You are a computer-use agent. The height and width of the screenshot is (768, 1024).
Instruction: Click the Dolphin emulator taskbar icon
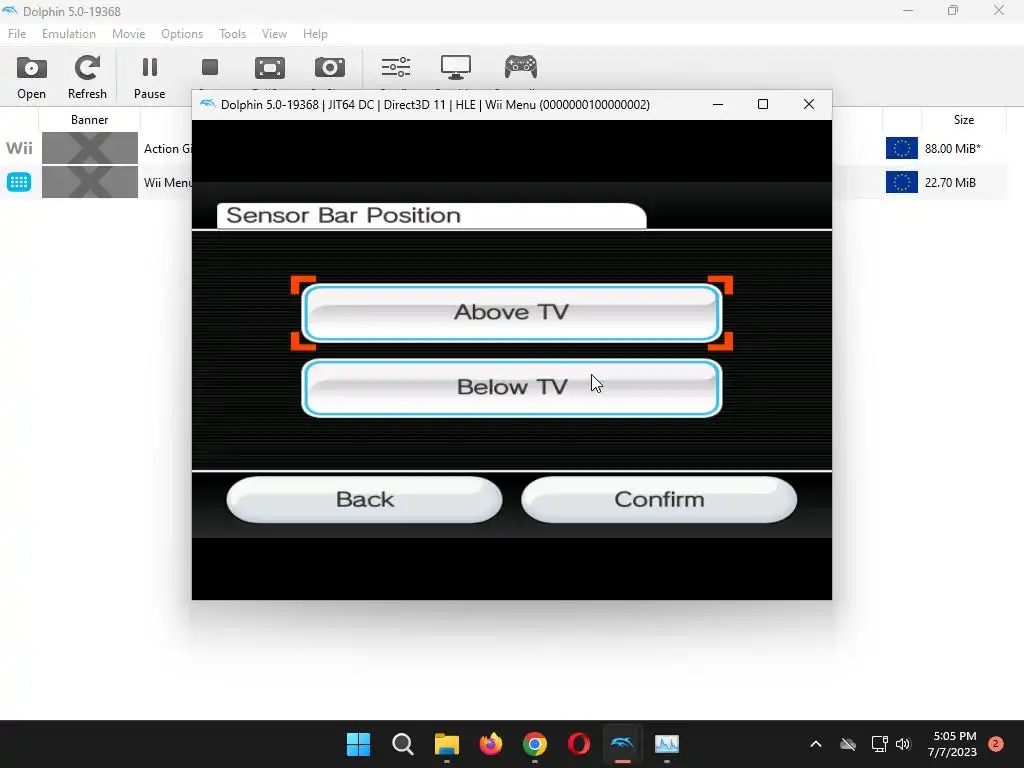[622, 744]
